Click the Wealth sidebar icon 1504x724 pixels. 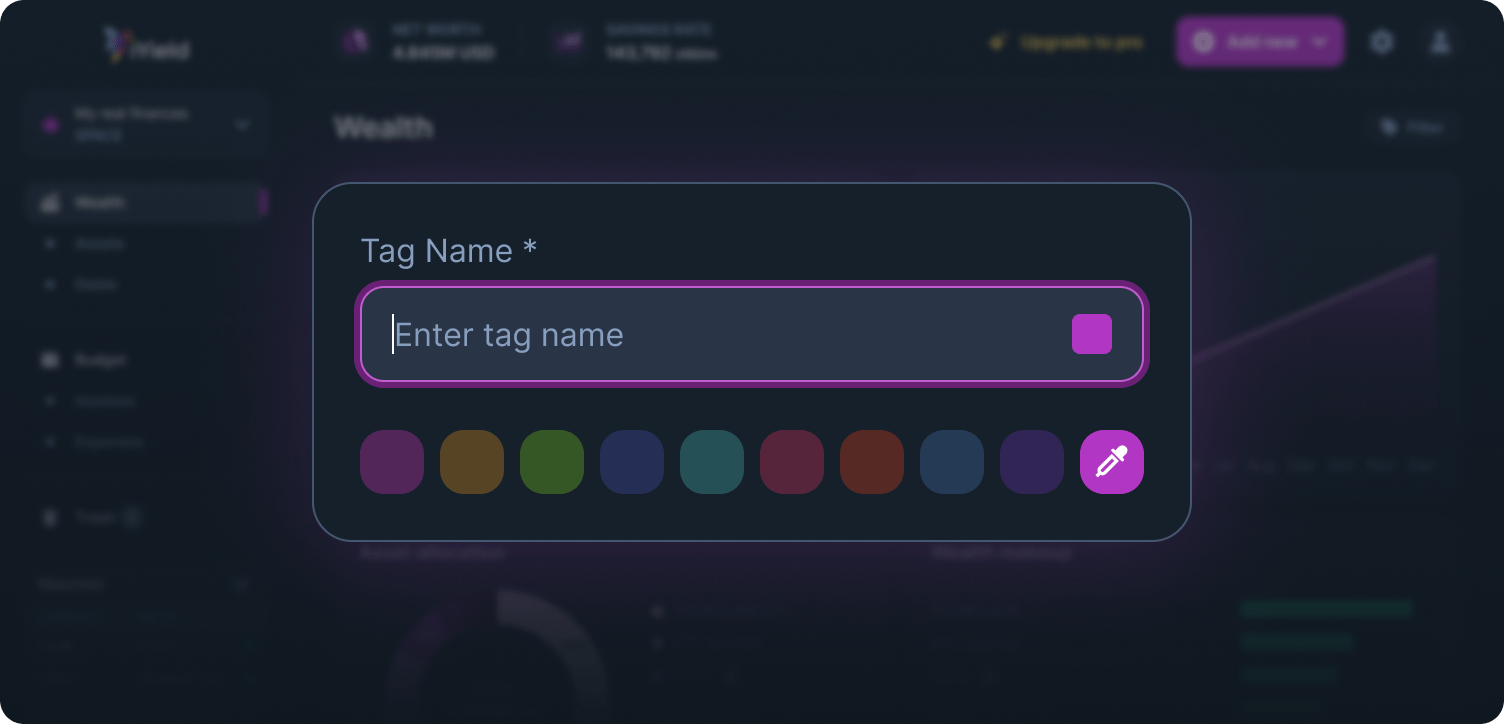coord(50,202)
